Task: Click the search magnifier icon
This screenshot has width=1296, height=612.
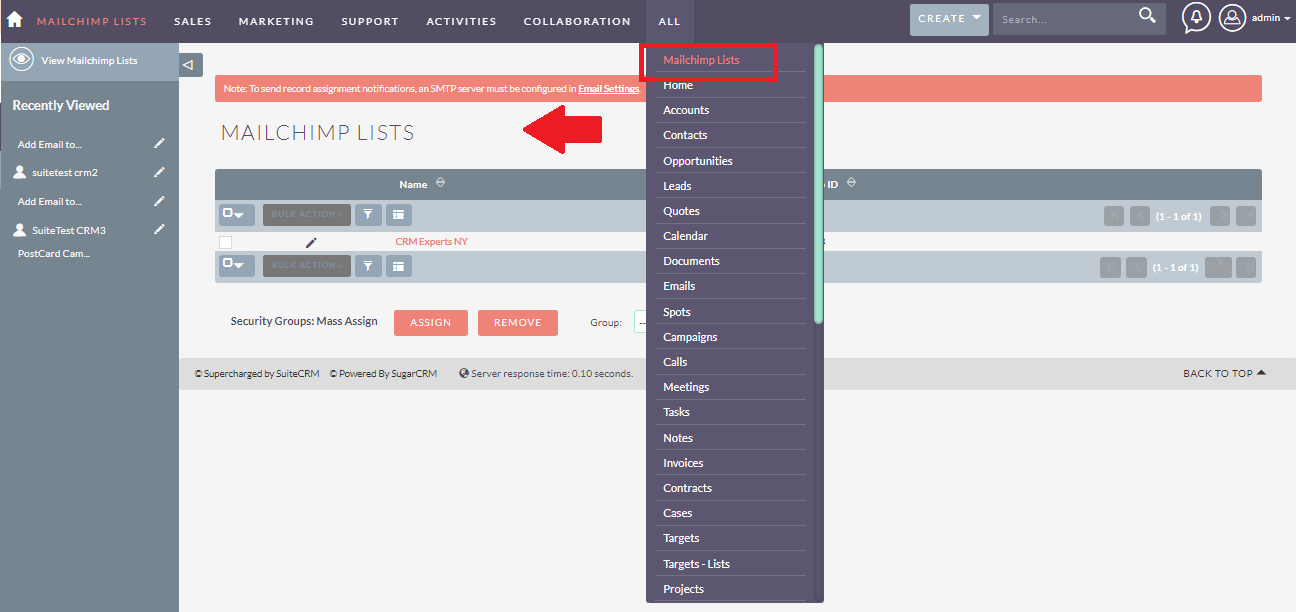Action: point(1147,15)
